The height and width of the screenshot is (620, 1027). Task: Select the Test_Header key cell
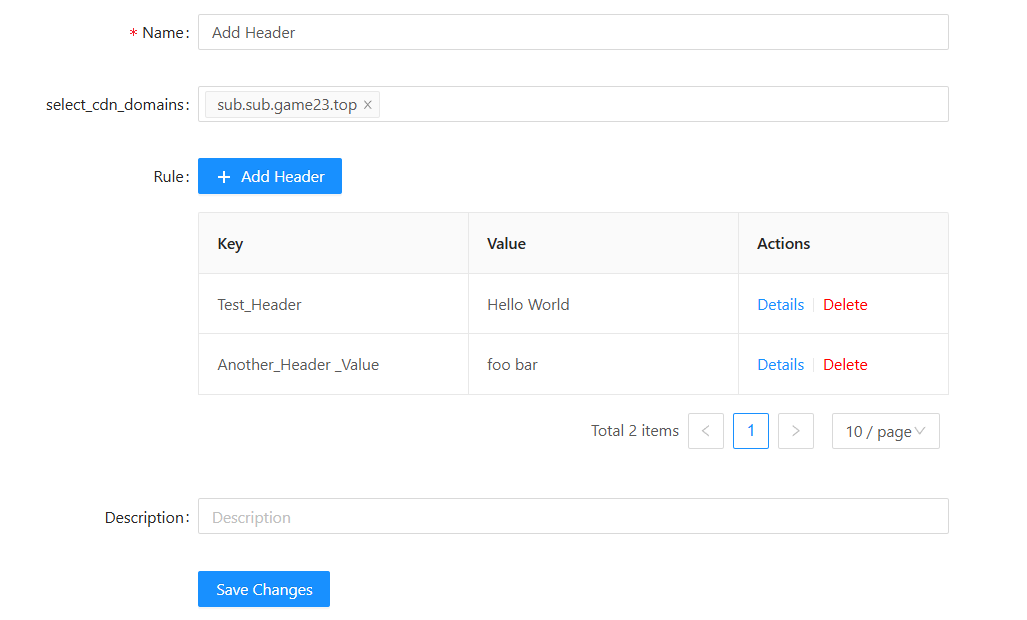(259, 305)
